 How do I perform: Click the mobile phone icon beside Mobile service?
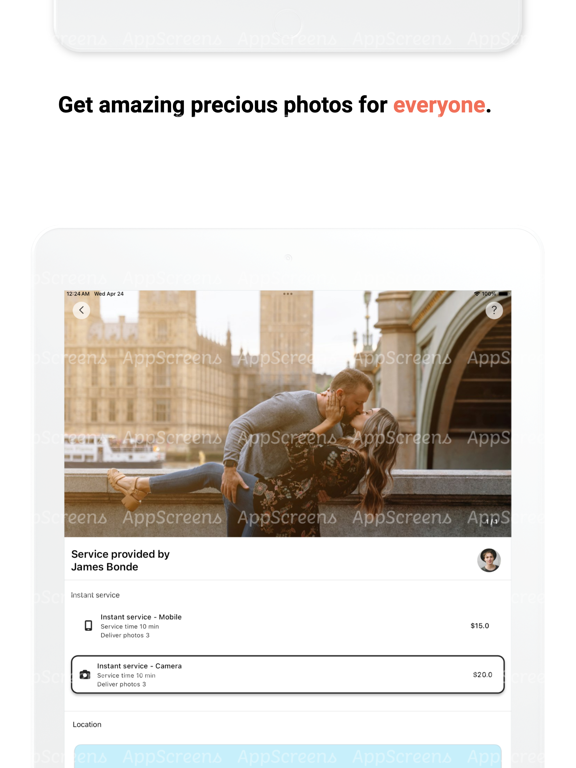point(88,625)
